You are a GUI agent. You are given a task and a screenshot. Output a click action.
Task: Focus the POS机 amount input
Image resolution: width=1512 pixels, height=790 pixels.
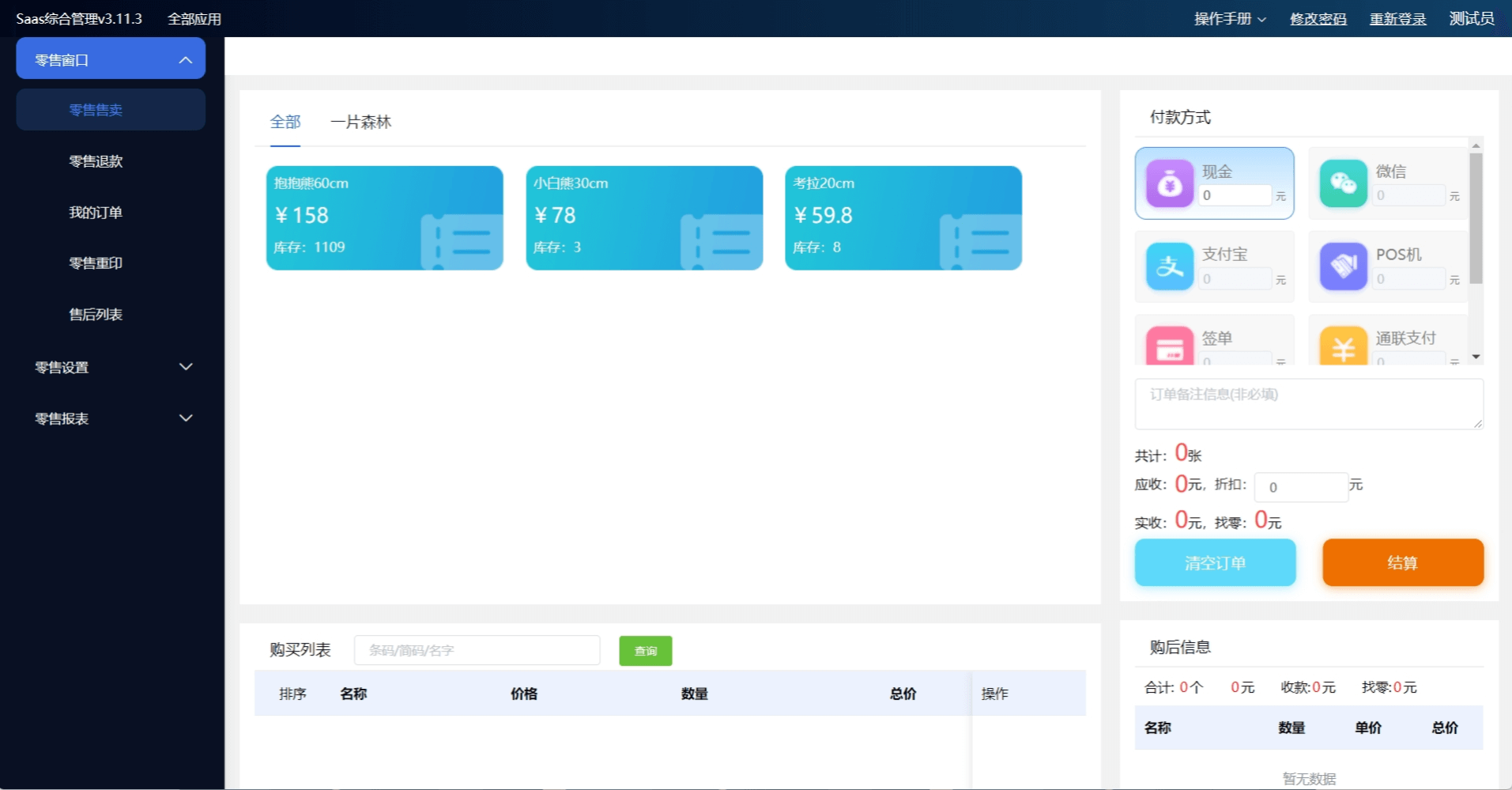point(1409,278)
